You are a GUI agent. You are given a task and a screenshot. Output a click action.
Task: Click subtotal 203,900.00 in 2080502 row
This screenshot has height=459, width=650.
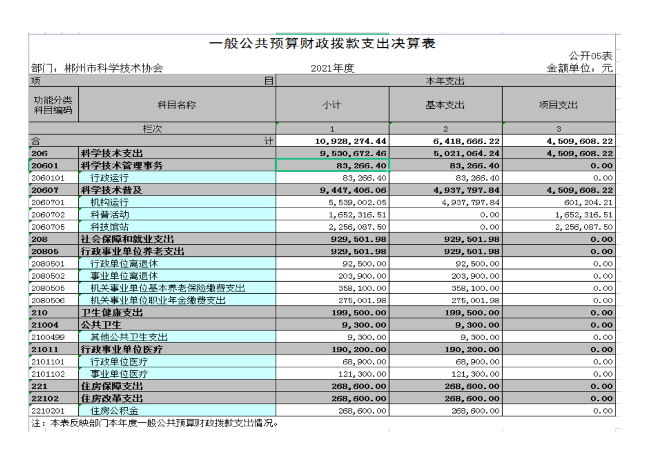332,276
